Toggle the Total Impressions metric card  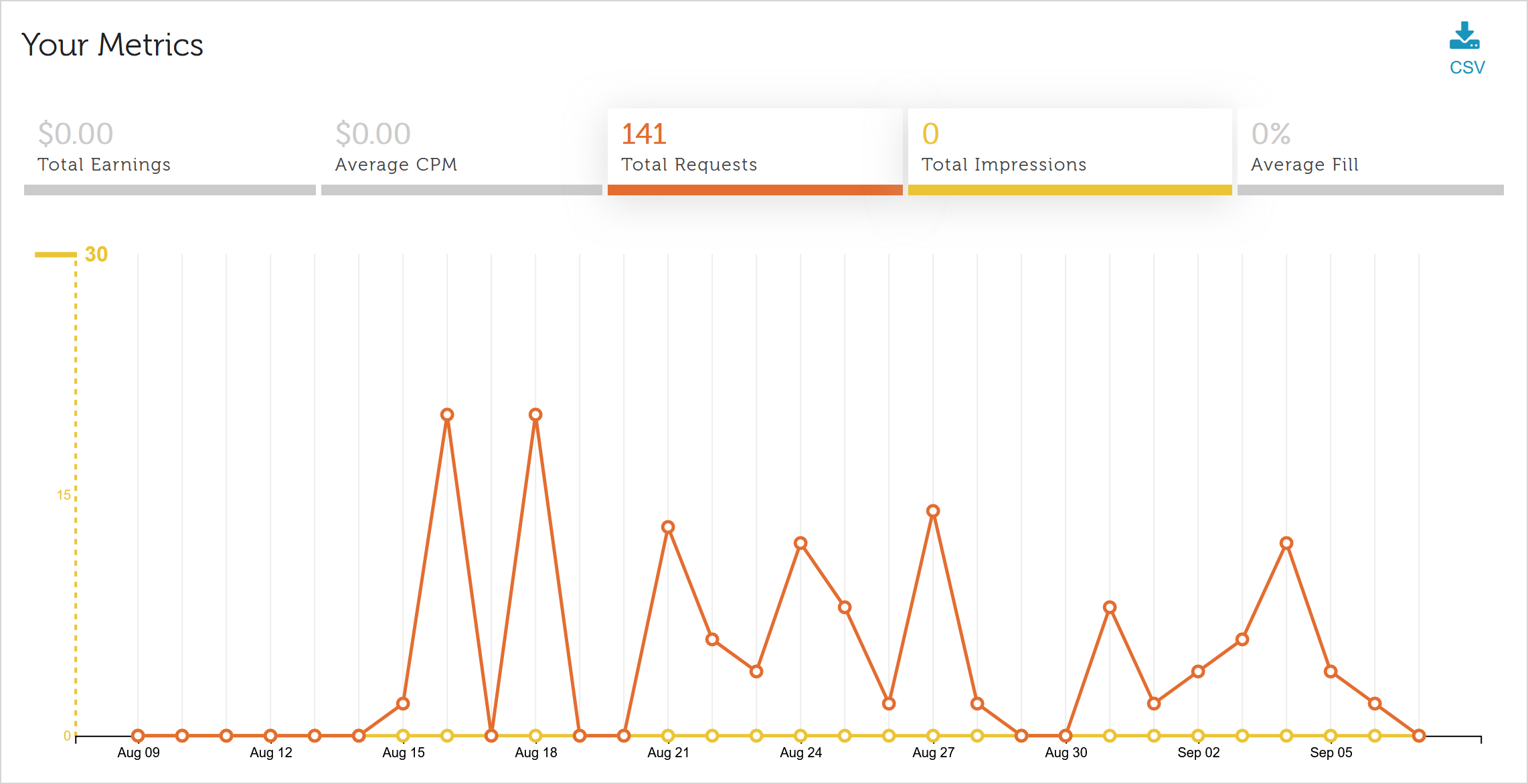(x=1070, y=152)
